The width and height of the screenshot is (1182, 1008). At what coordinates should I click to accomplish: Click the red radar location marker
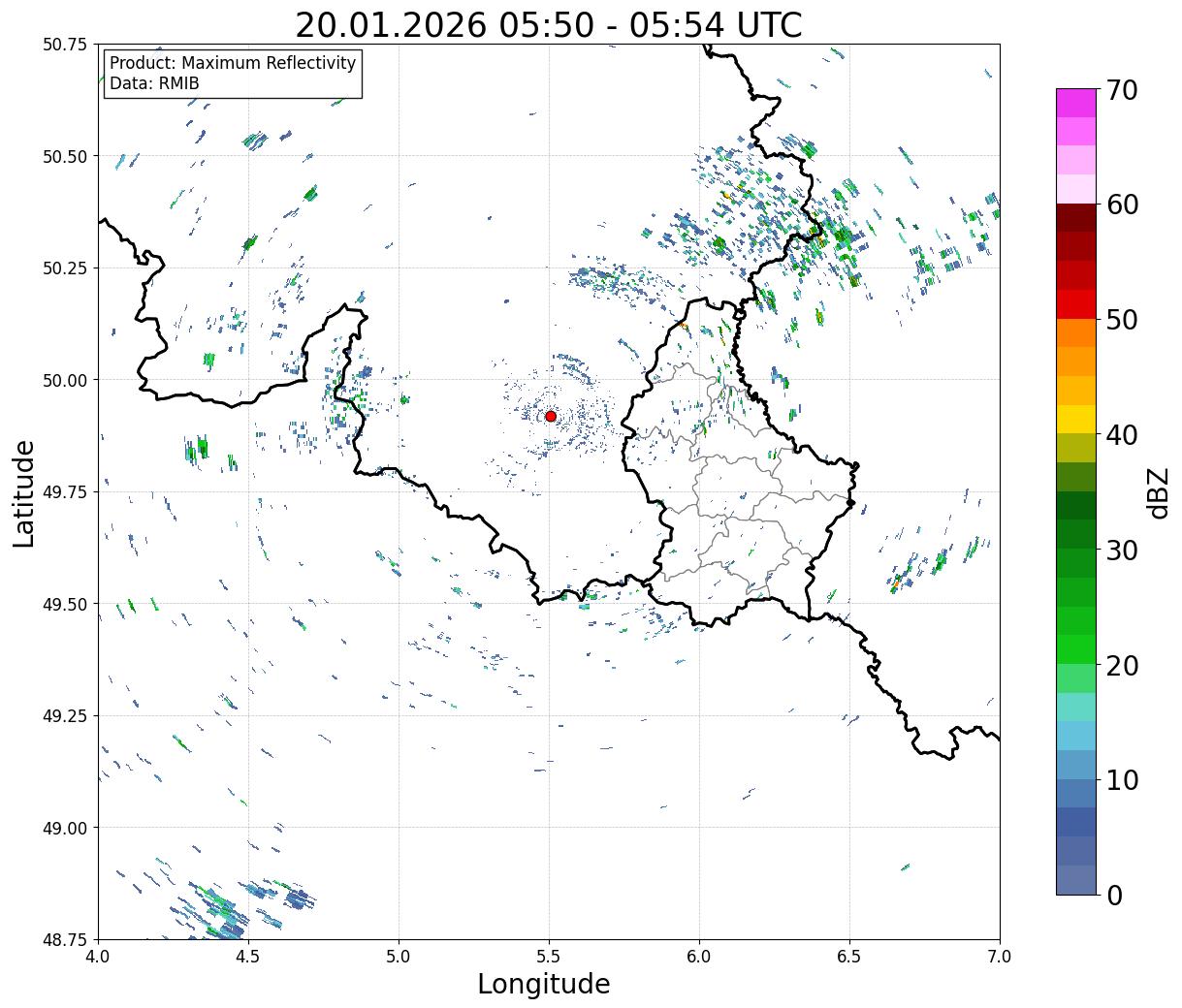(x=551, y=416)
